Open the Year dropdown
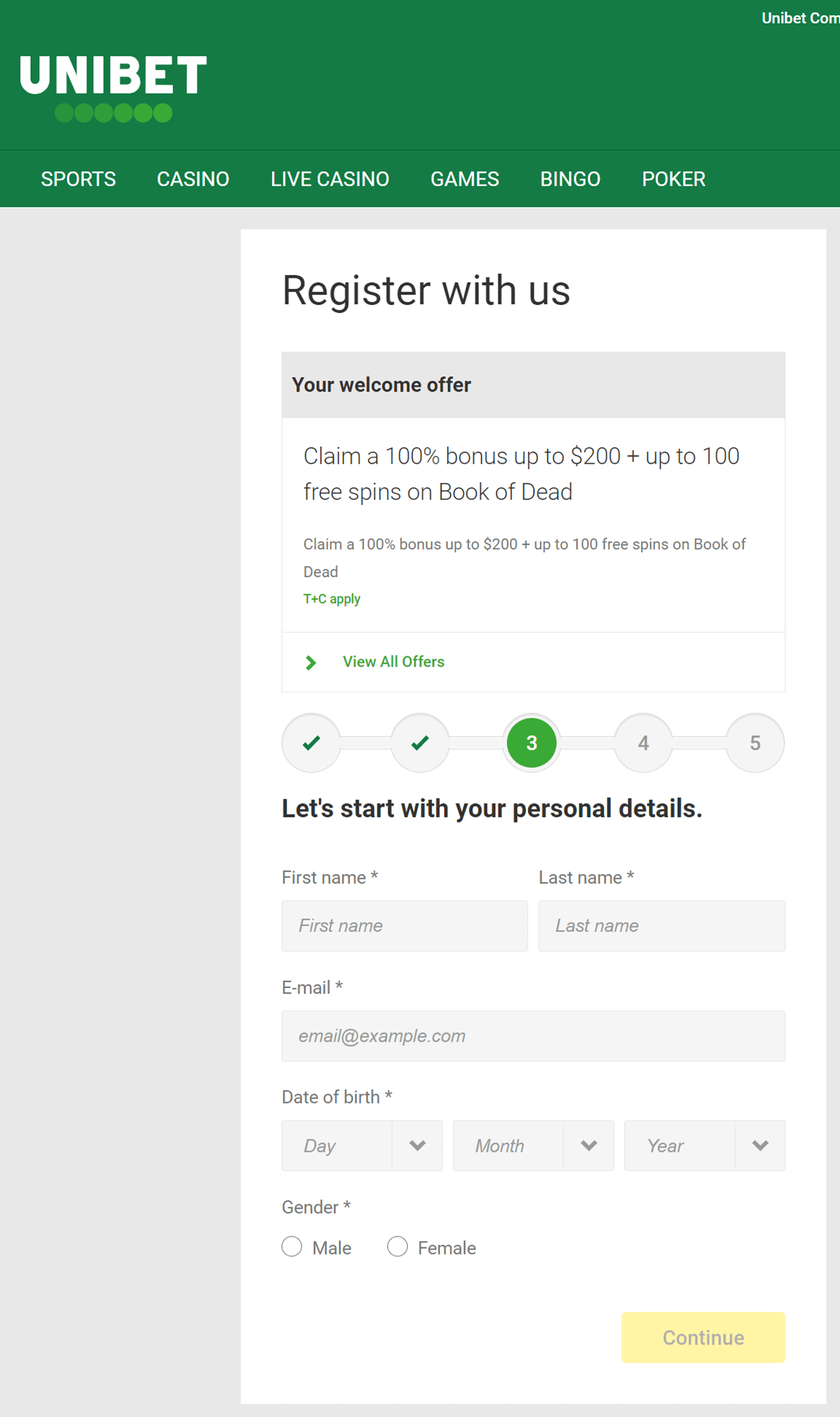Viewport: 840px width, 1417px height. (x=705, y=1145)
